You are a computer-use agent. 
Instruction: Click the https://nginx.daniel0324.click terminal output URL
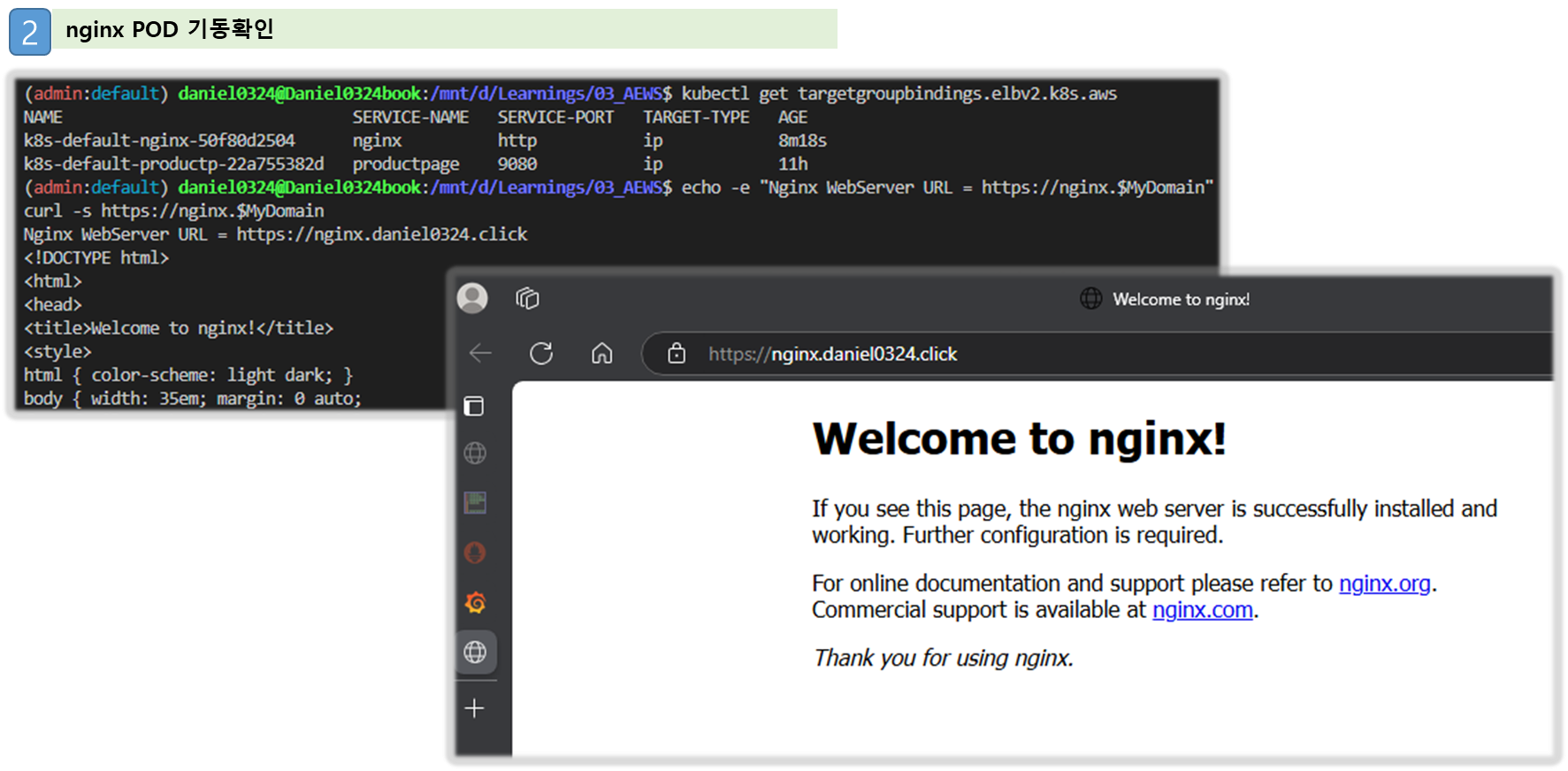pyautogui.click(x=382, y=234)
